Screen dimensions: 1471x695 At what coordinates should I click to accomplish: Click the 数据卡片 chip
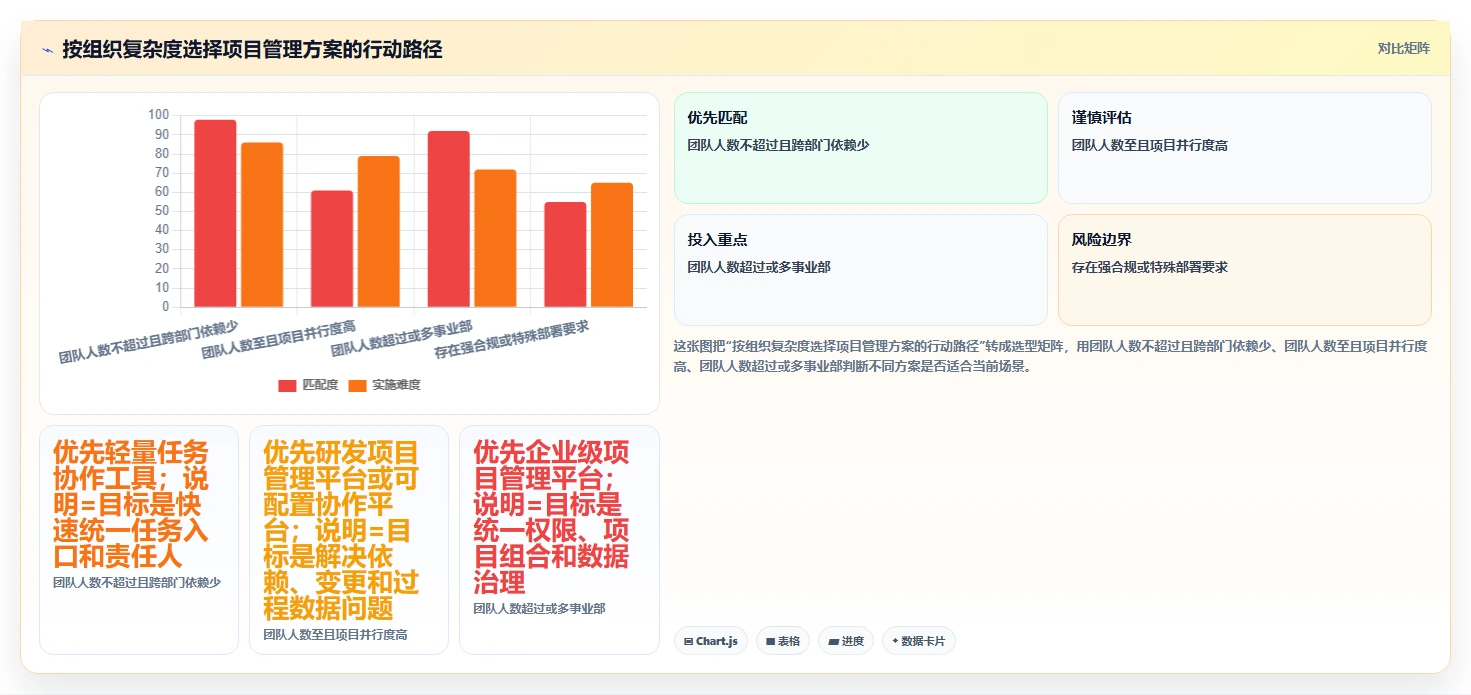pos(919,641)
